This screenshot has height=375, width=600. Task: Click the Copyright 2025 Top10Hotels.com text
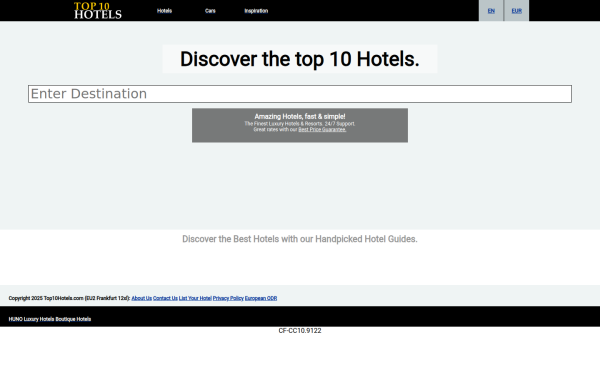[46, 298]
